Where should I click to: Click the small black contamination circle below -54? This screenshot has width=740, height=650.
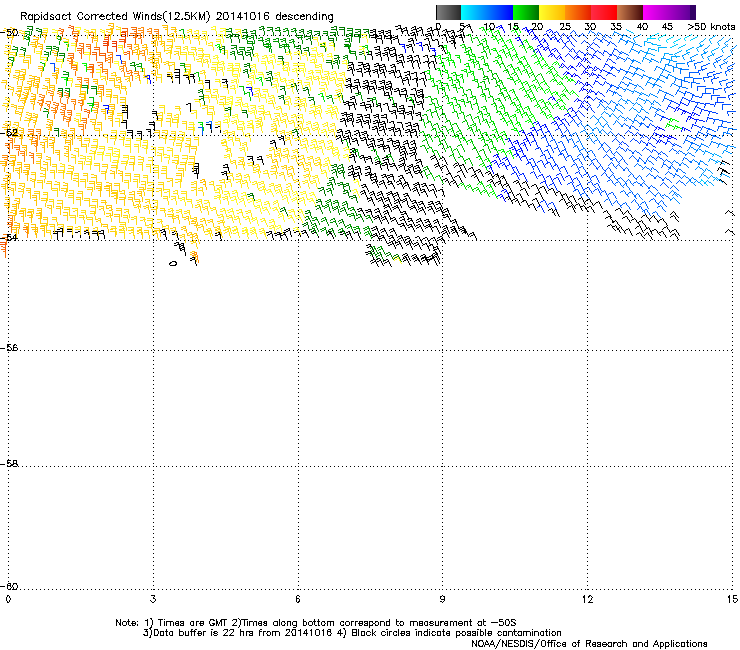(x=173, y=263)
